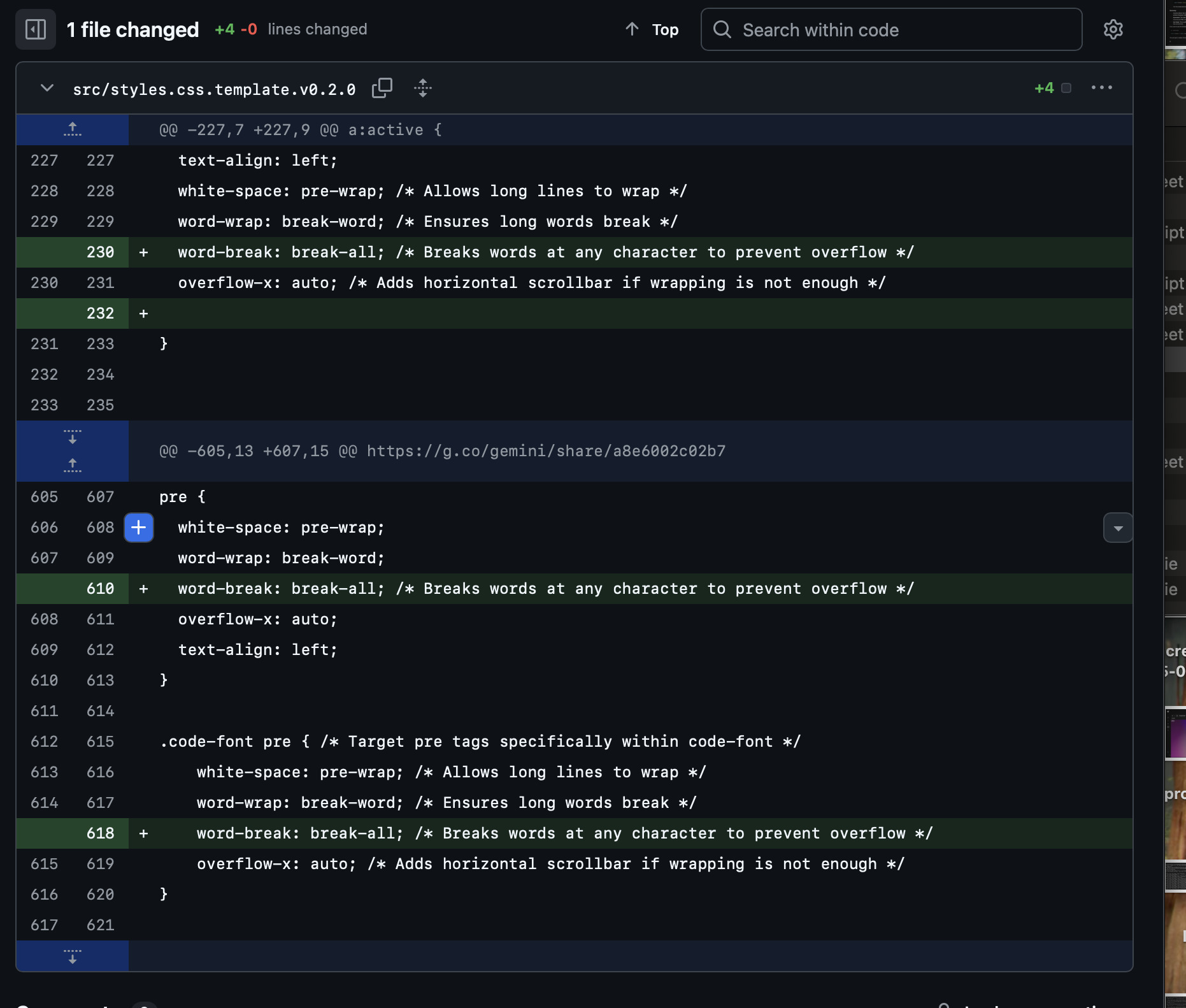
Task: Click 'text-align: left;' on line 227
Action: point(257,161)
